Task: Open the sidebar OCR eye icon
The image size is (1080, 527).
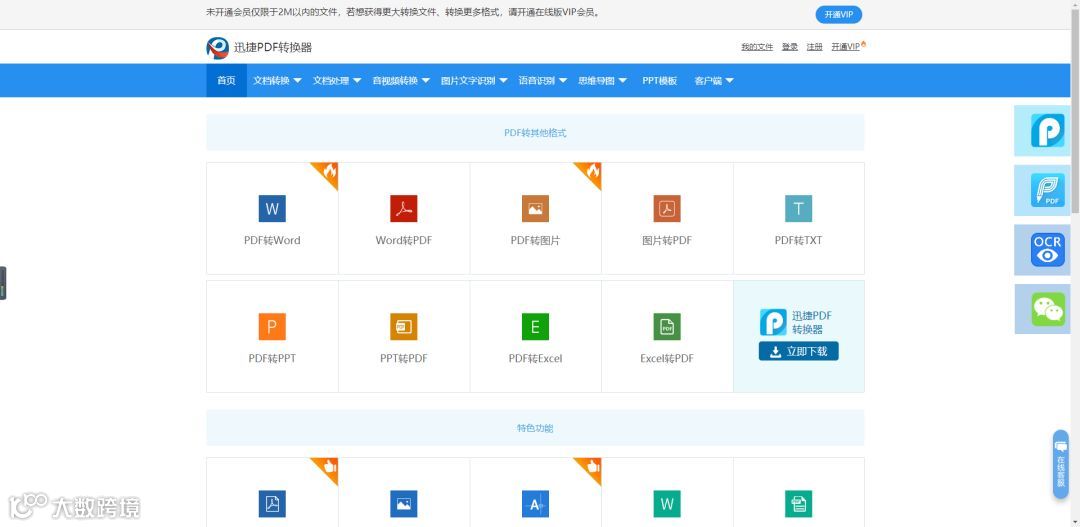Action: pyautogui.click(x=1047, y=250)
